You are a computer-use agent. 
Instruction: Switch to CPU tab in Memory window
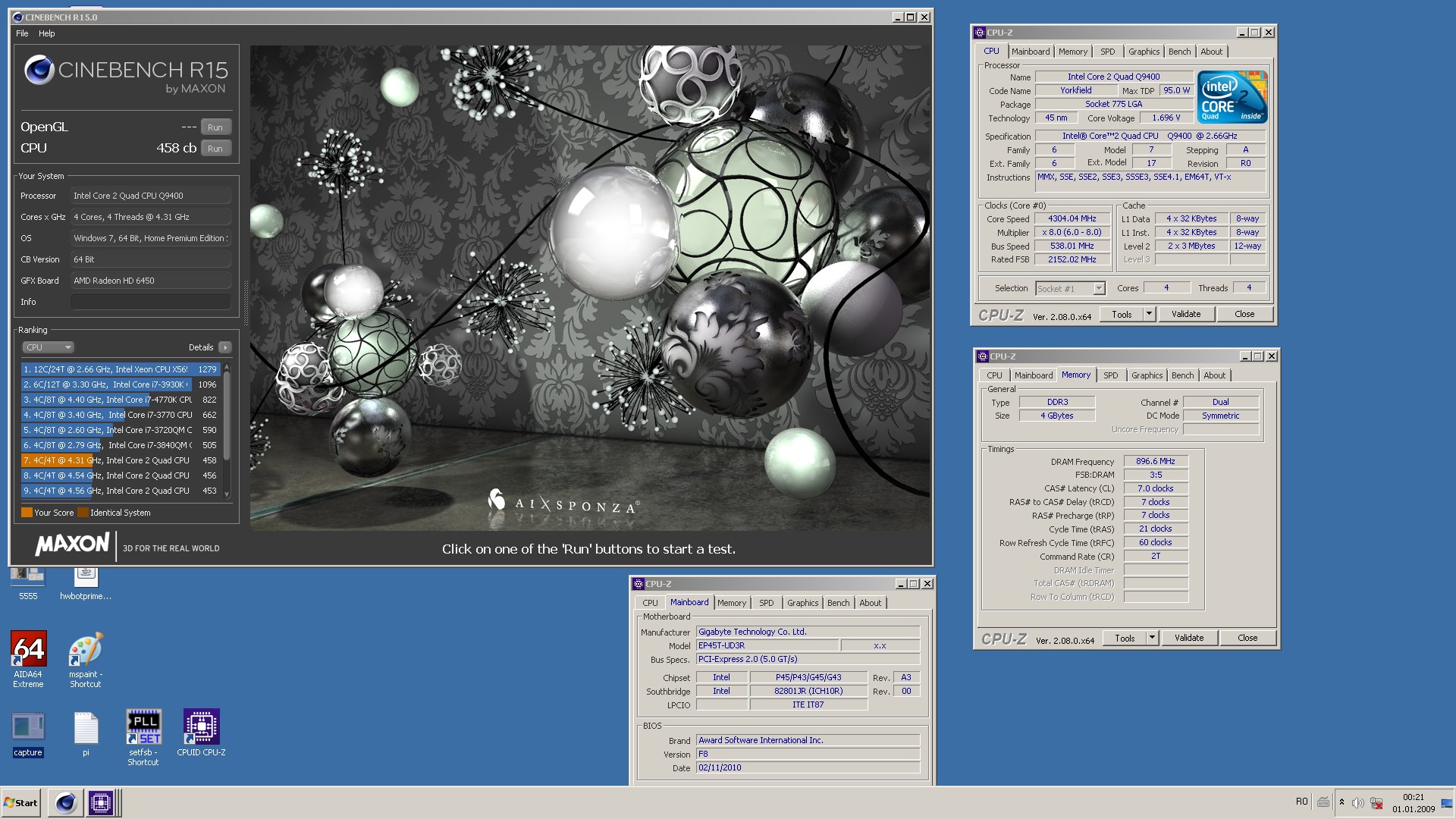coord(994,375)
